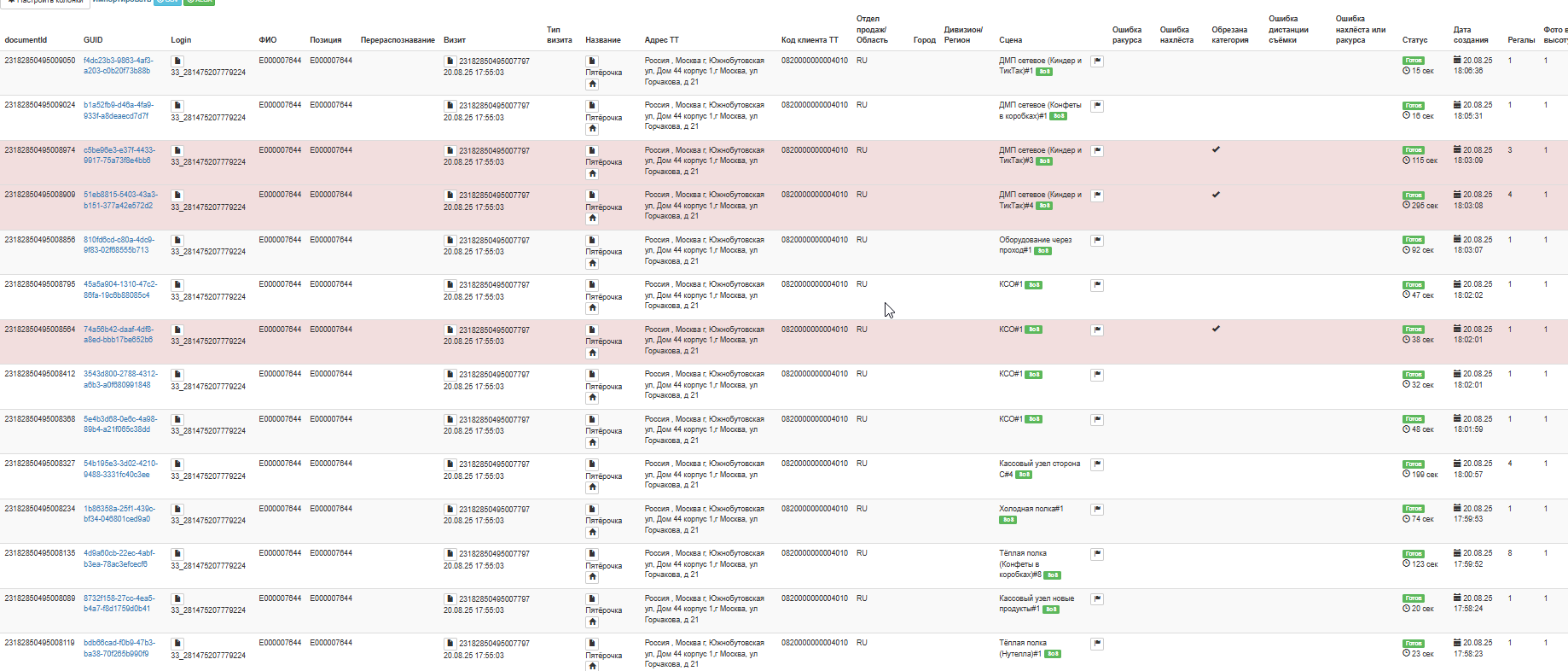The image size is (1568, 671).
Task: Open the GUID link starting with 810fd6cd-c80a-4dc9
Action: point(119,245)
